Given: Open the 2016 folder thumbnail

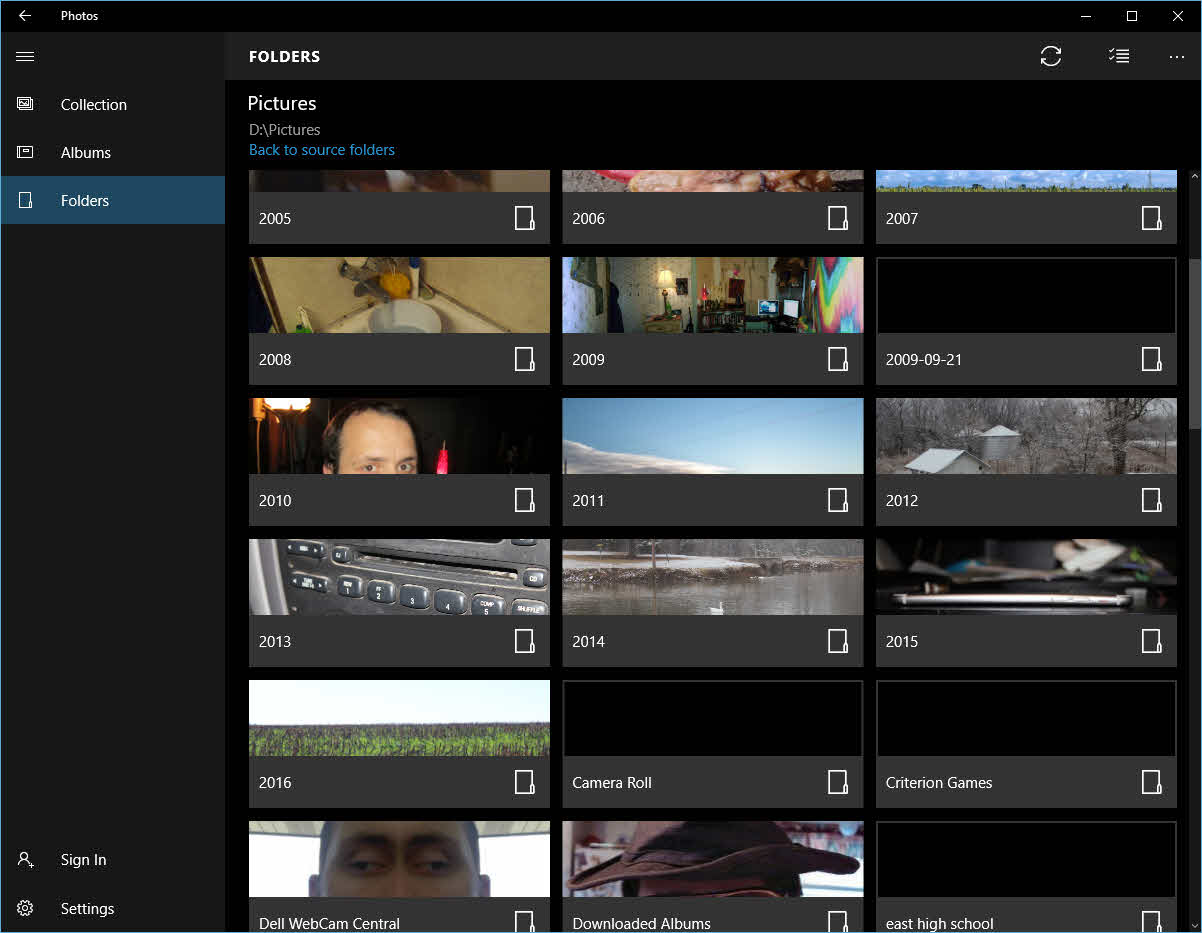Looking at the screenshot, I should (x=399, y=718).
